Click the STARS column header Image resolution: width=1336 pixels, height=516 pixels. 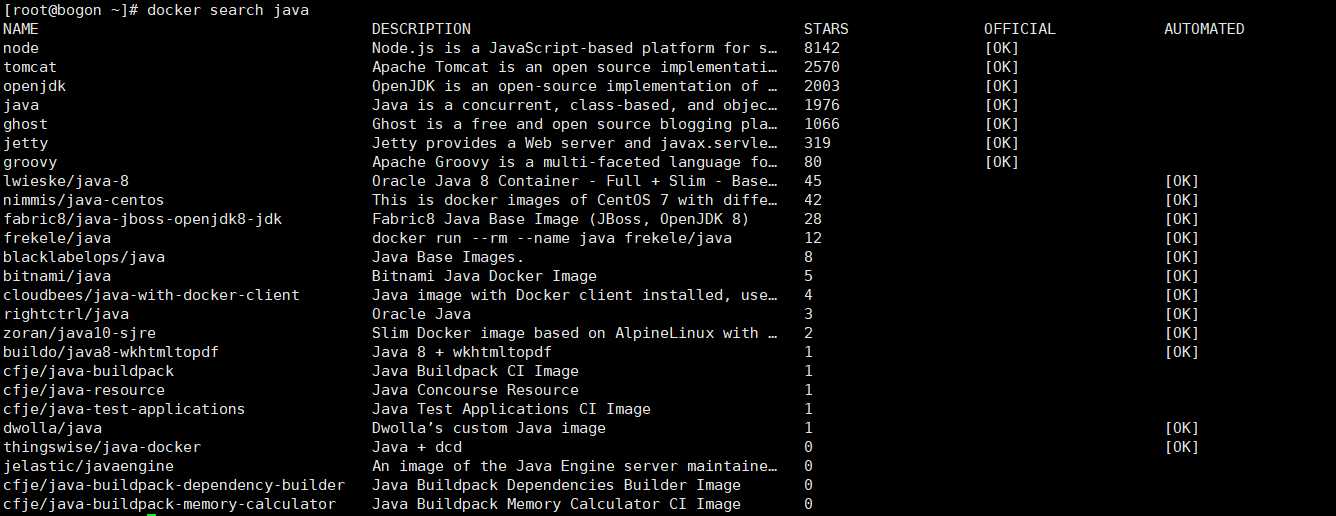click(x=826, y=29)
